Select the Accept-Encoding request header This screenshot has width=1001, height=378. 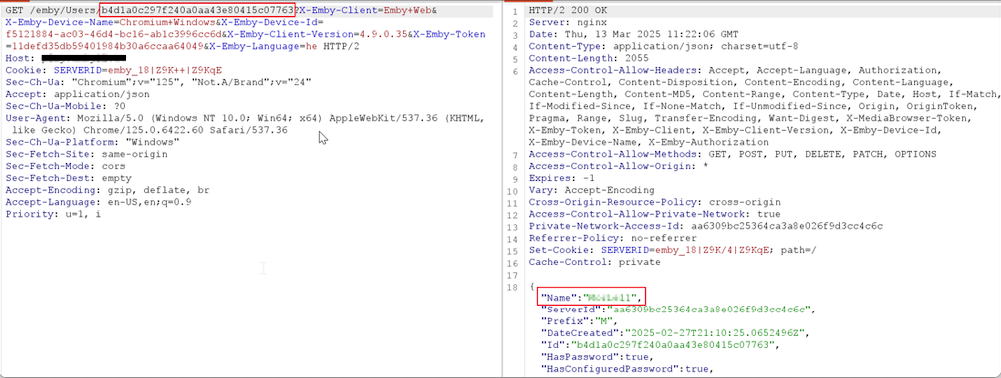click(x=107, y=190)
